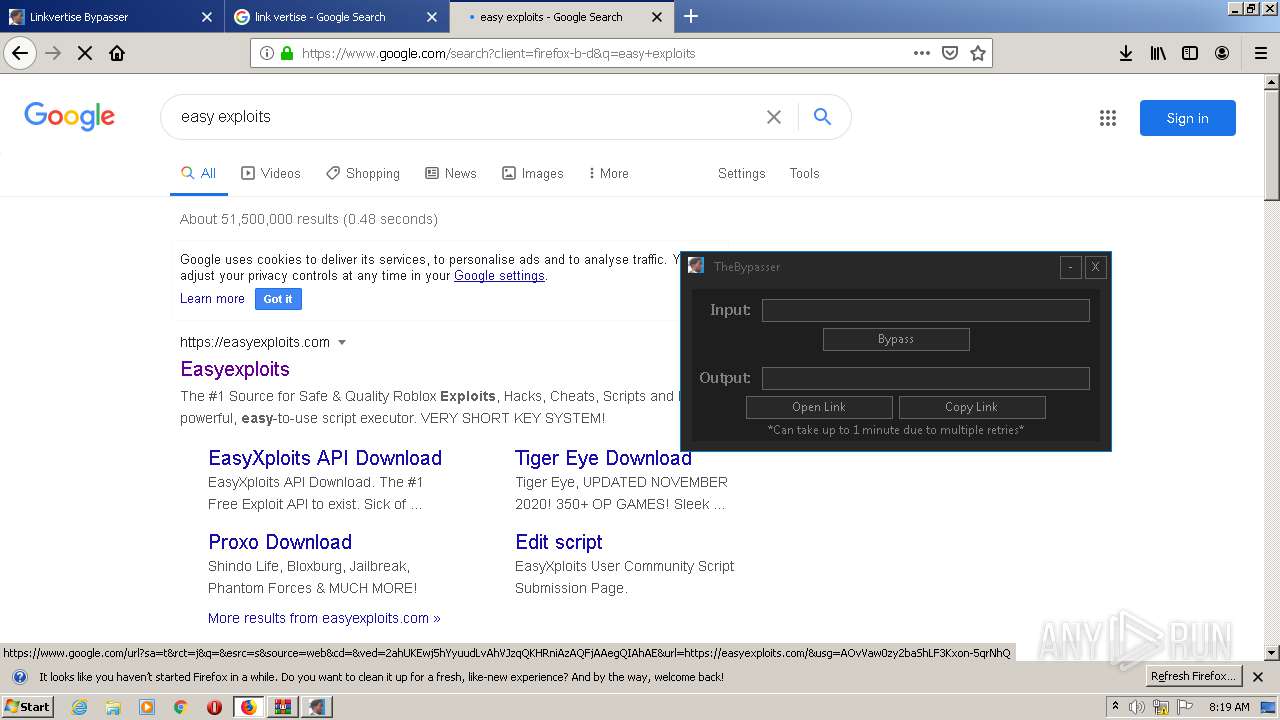
Task: Dismiss the Firefox refresh notification bar
Action: (x=1258, y=677)
